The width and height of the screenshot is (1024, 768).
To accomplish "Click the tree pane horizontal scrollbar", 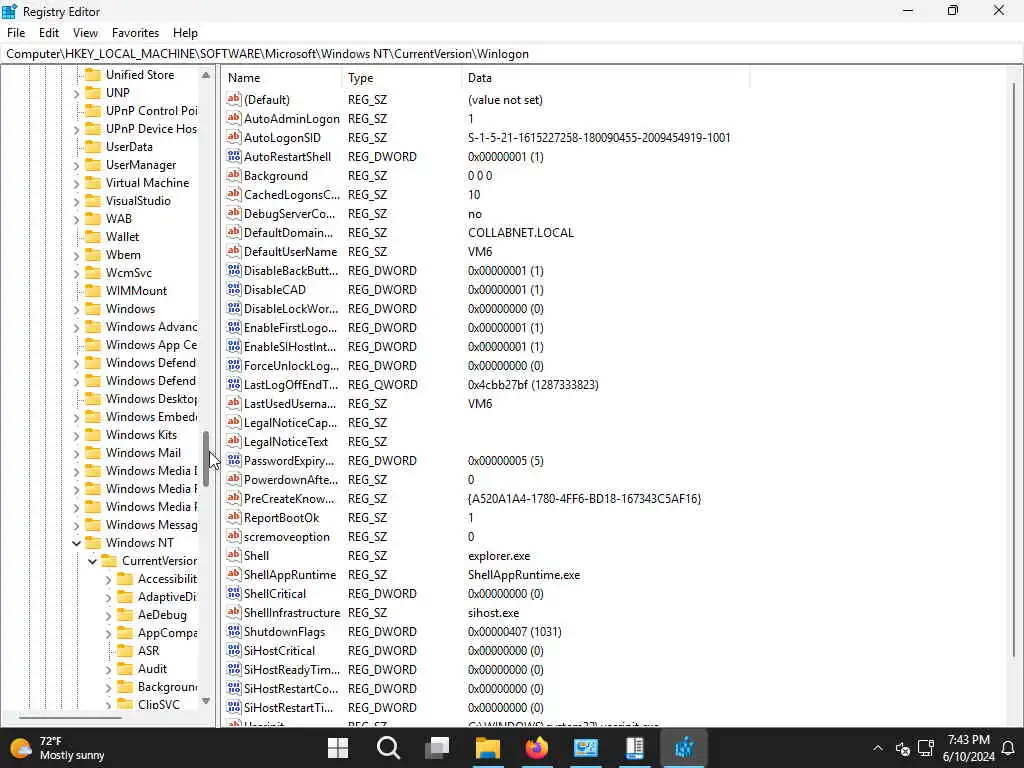I will 70,718.
